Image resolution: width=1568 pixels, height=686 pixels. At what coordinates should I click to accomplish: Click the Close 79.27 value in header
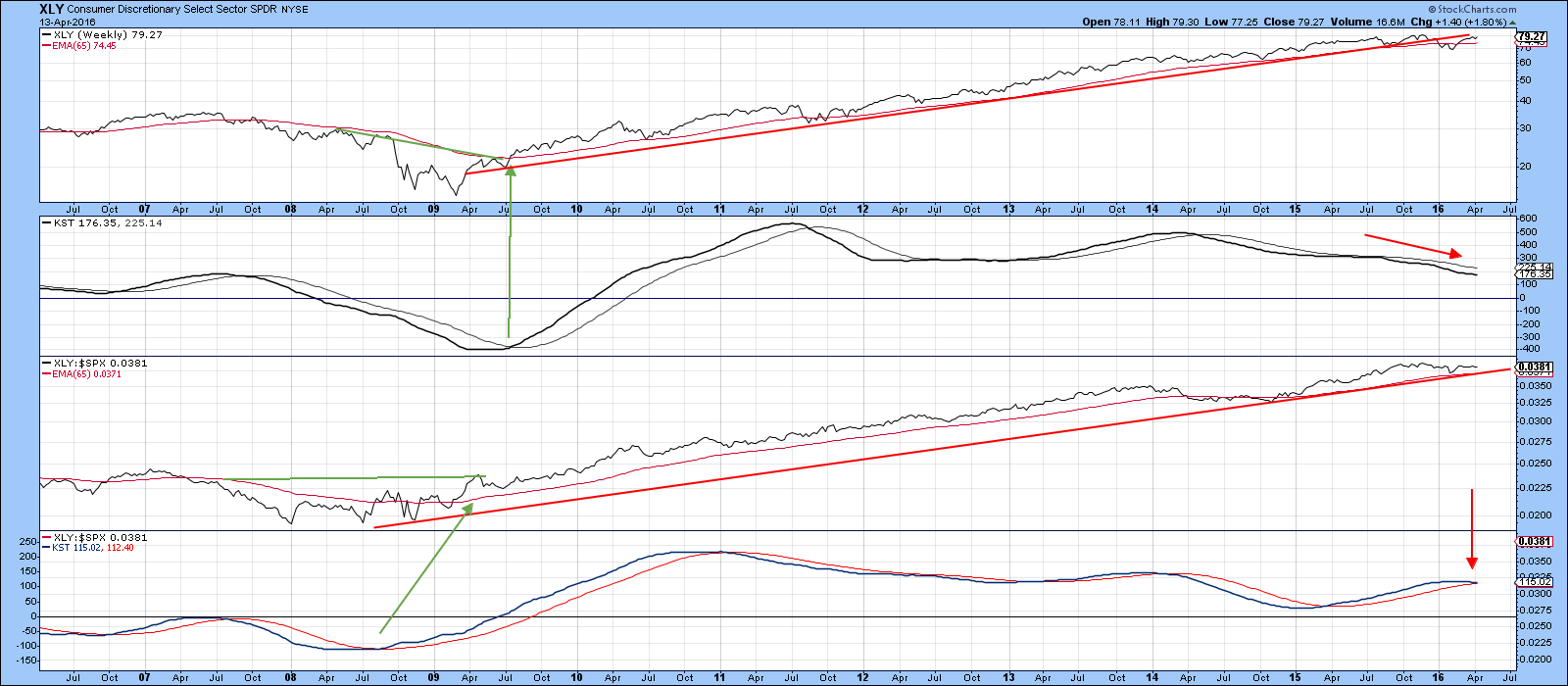coord(1294,22)
